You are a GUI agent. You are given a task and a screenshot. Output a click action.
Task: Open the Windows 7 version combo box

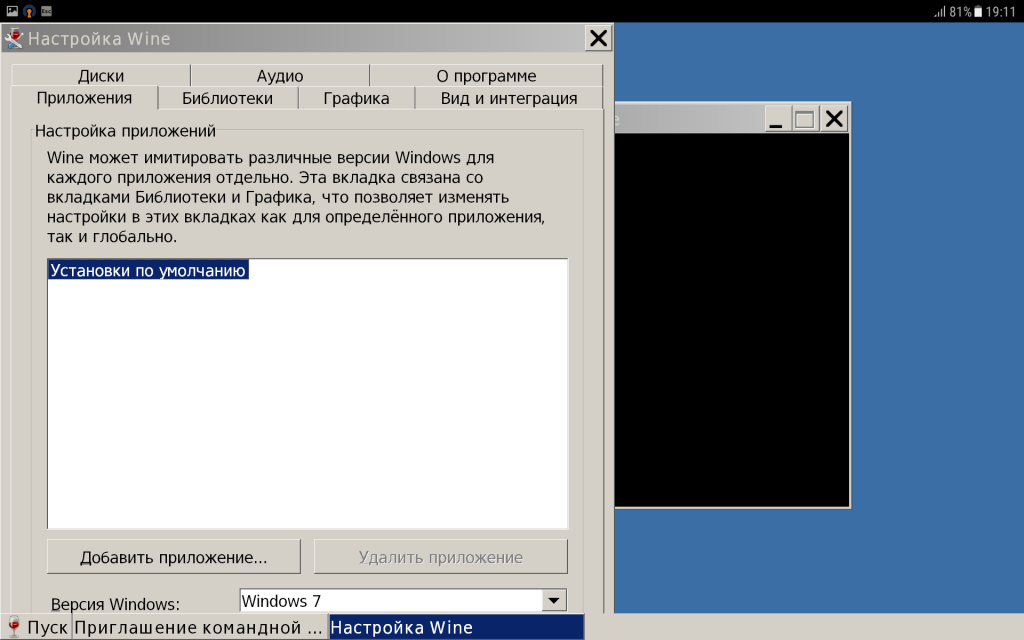pos(403,600)
